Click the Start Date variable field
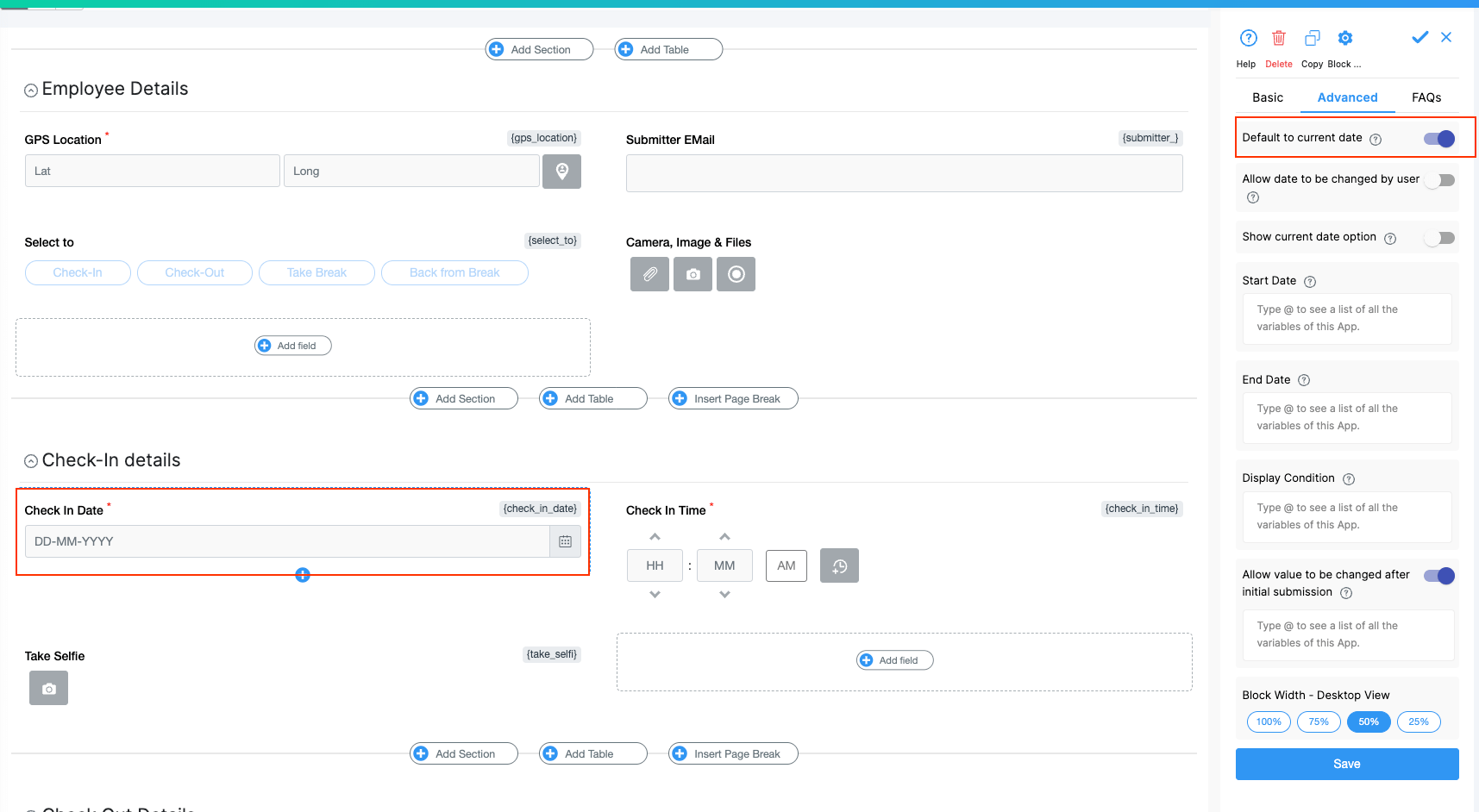1479x812 pixels. (x=1347, y=319)
